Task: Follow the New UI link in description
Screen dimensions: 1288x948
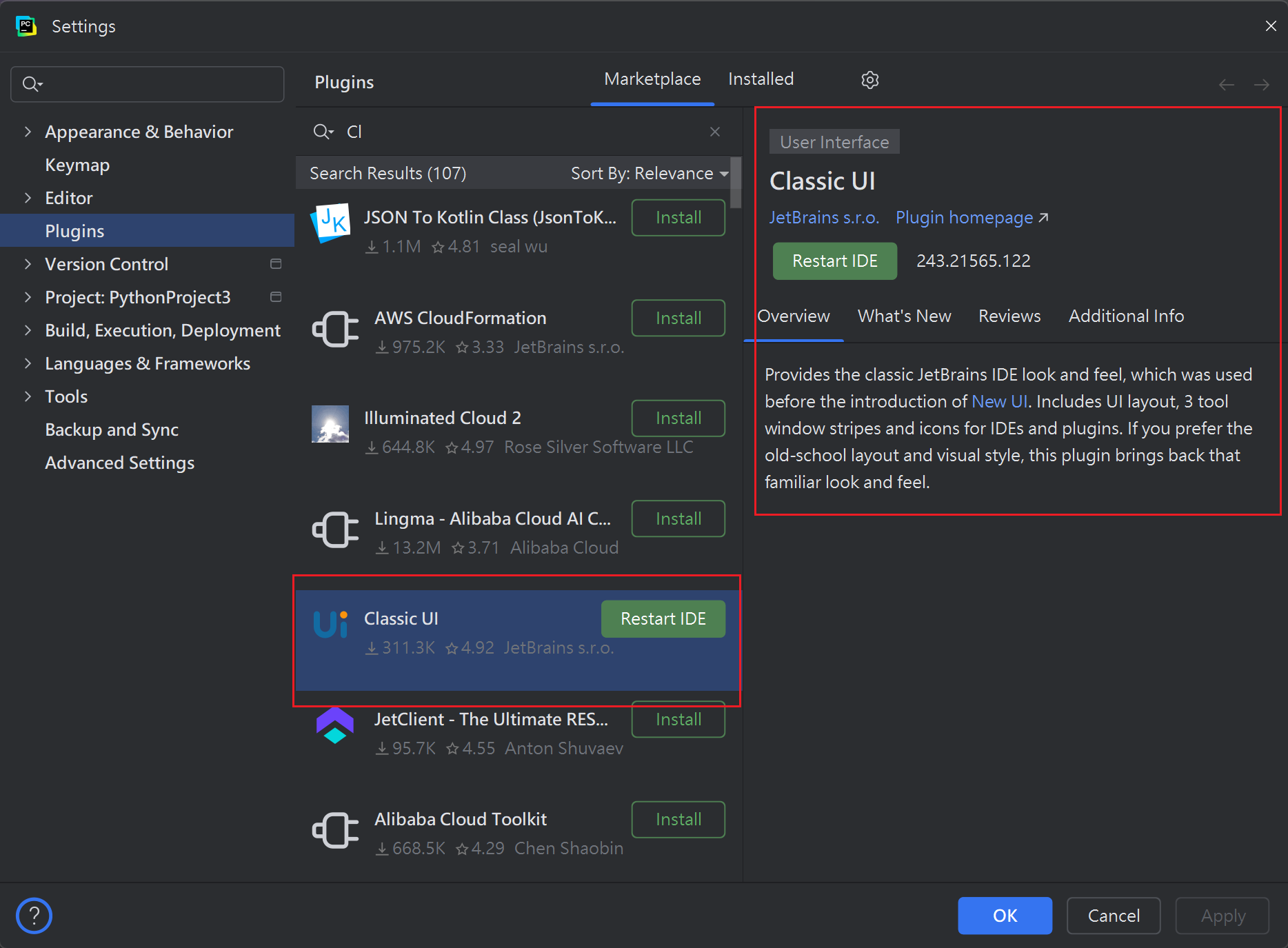Action: tap(999, 401)
